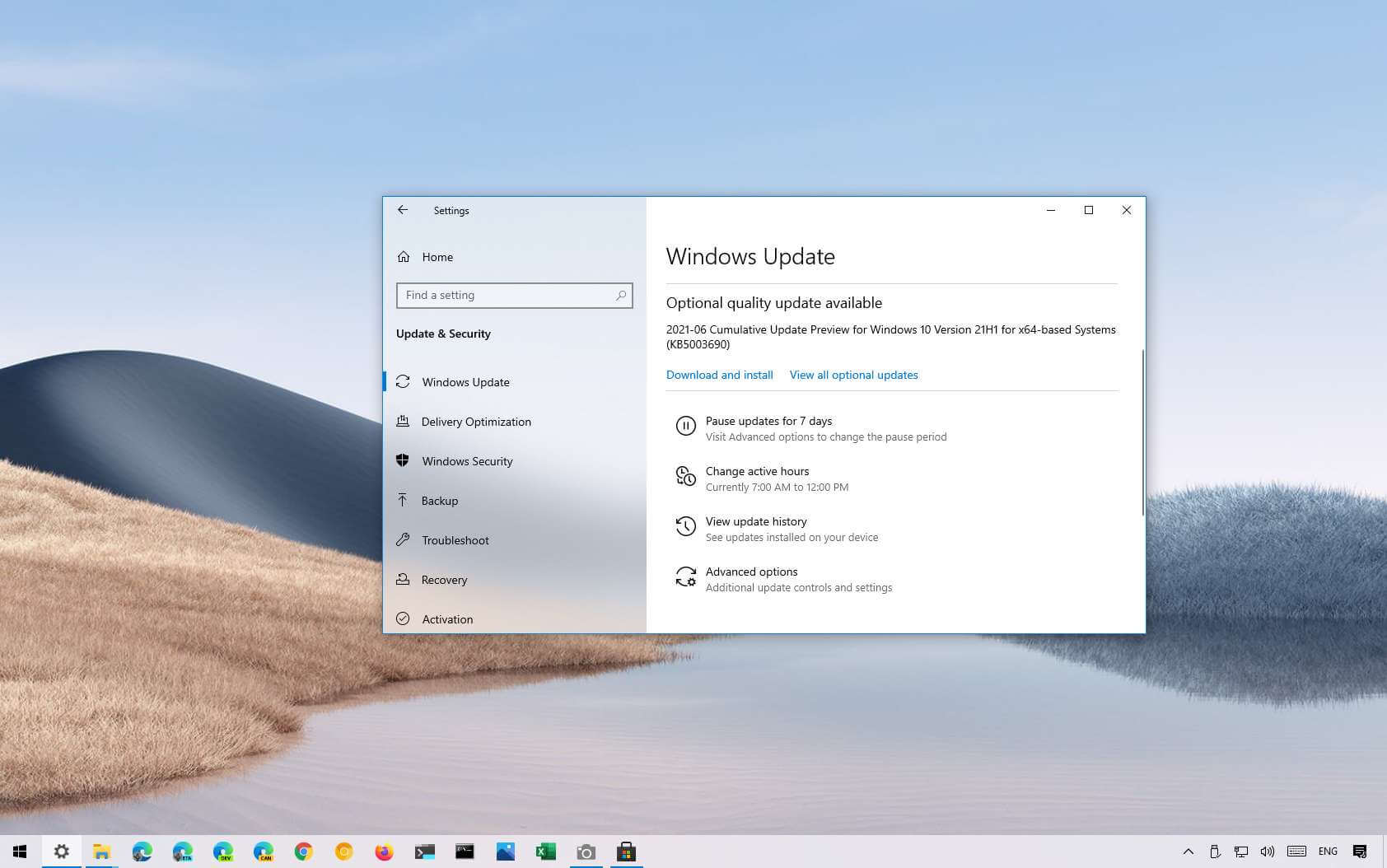Click the Pause updates circular icon
1387x868 pixels.
[x=686, y=426]
